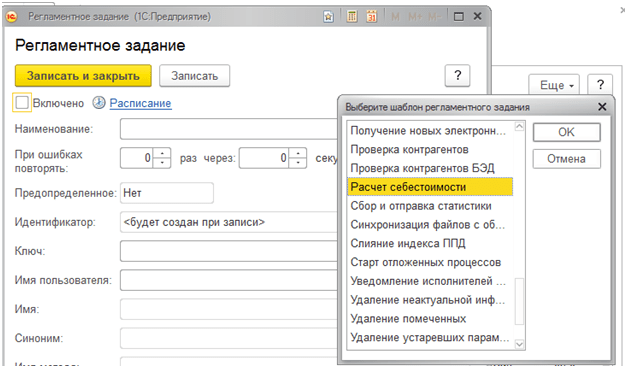This screenshot has height=368, width=627.
Task: Click the 1C application logo icon
Action: [12, 16]
